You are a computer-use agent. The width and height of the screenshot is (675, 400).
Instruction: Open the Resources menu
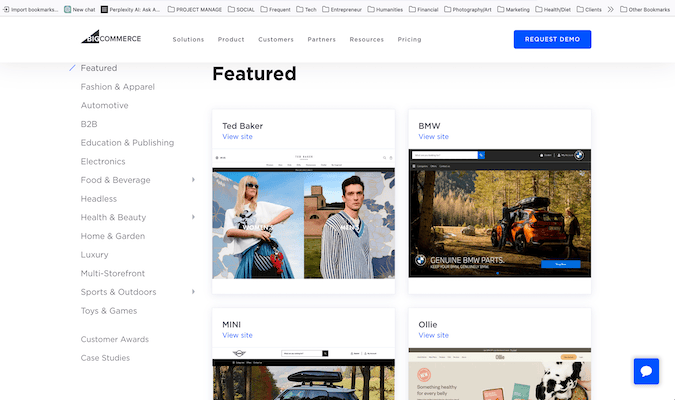[x=366, y=39]
